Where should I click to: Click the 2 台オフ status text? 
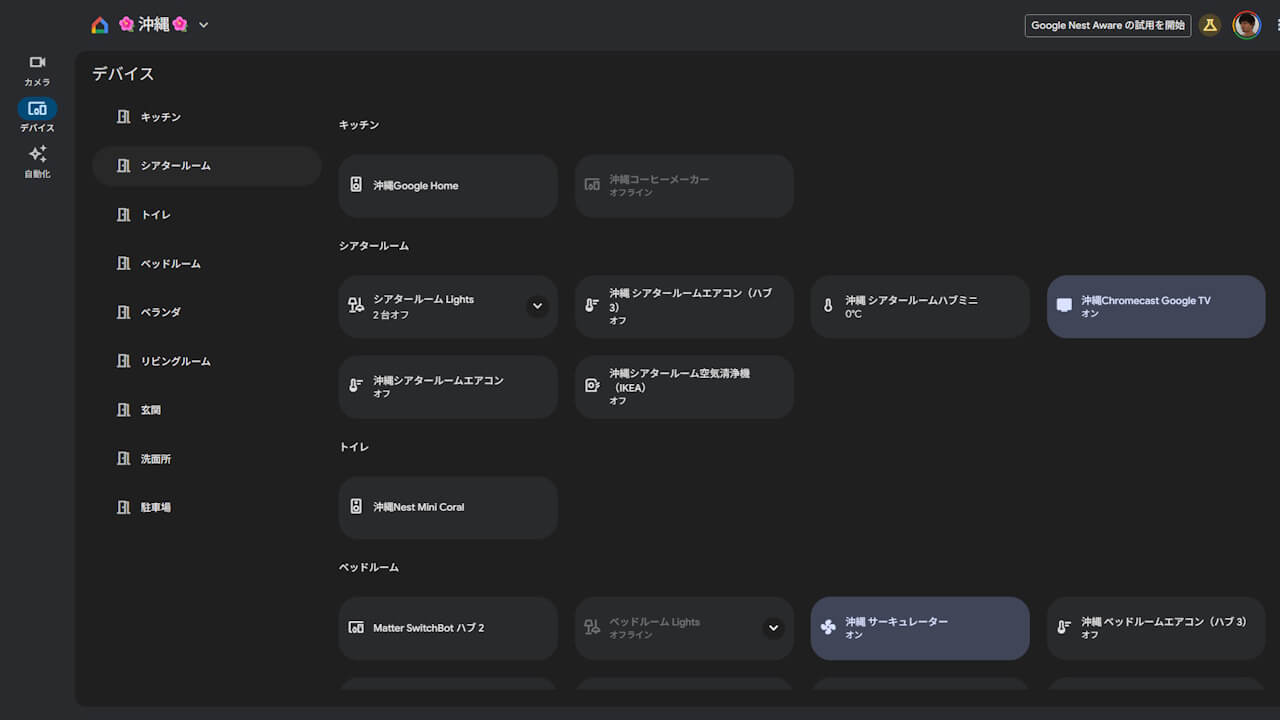390,314
